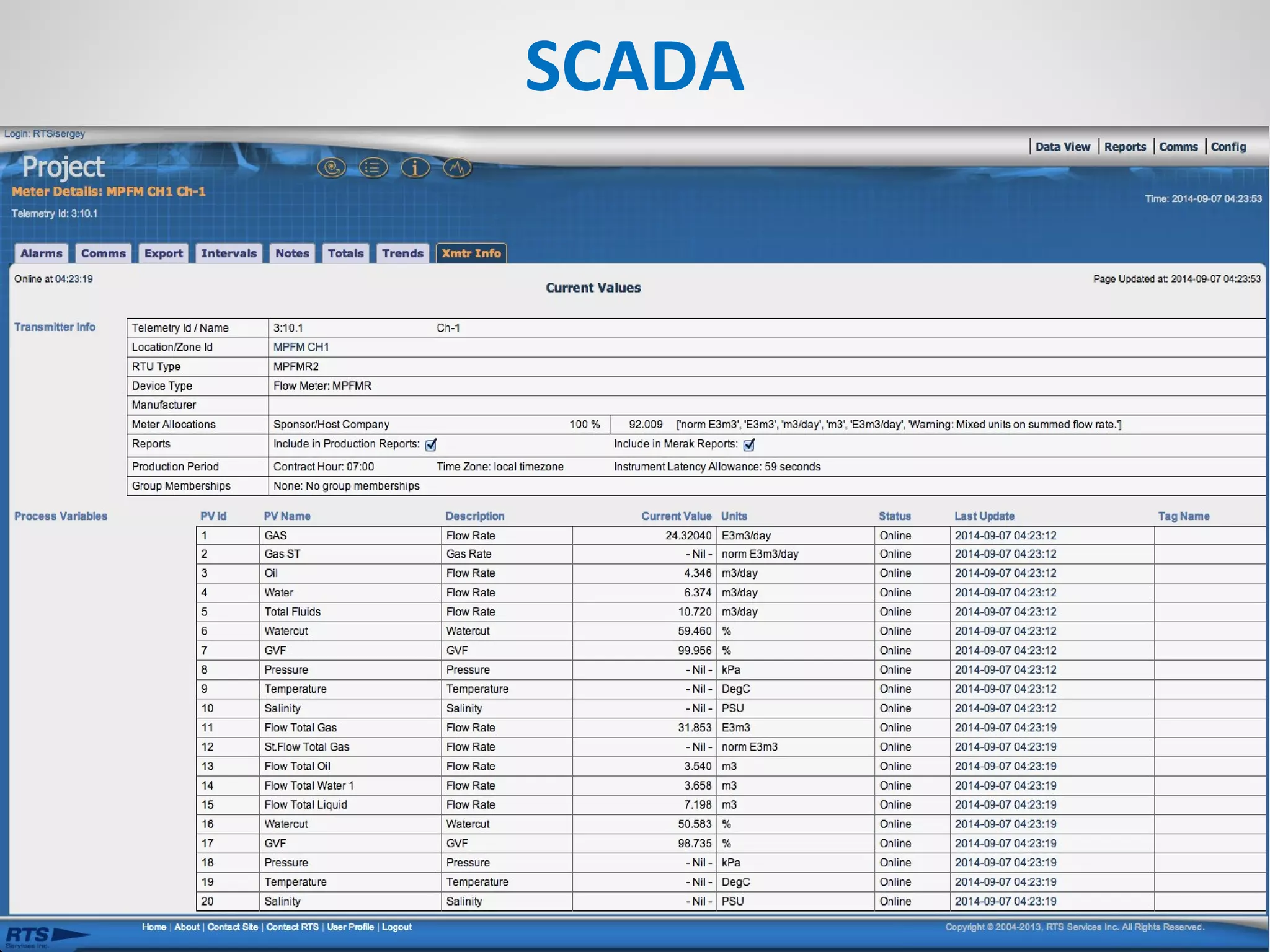Go to Home footer link

click(154, 927)
